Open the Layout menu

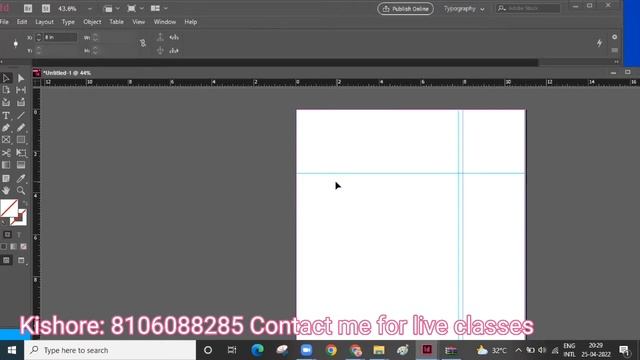(x=44, y=22)
